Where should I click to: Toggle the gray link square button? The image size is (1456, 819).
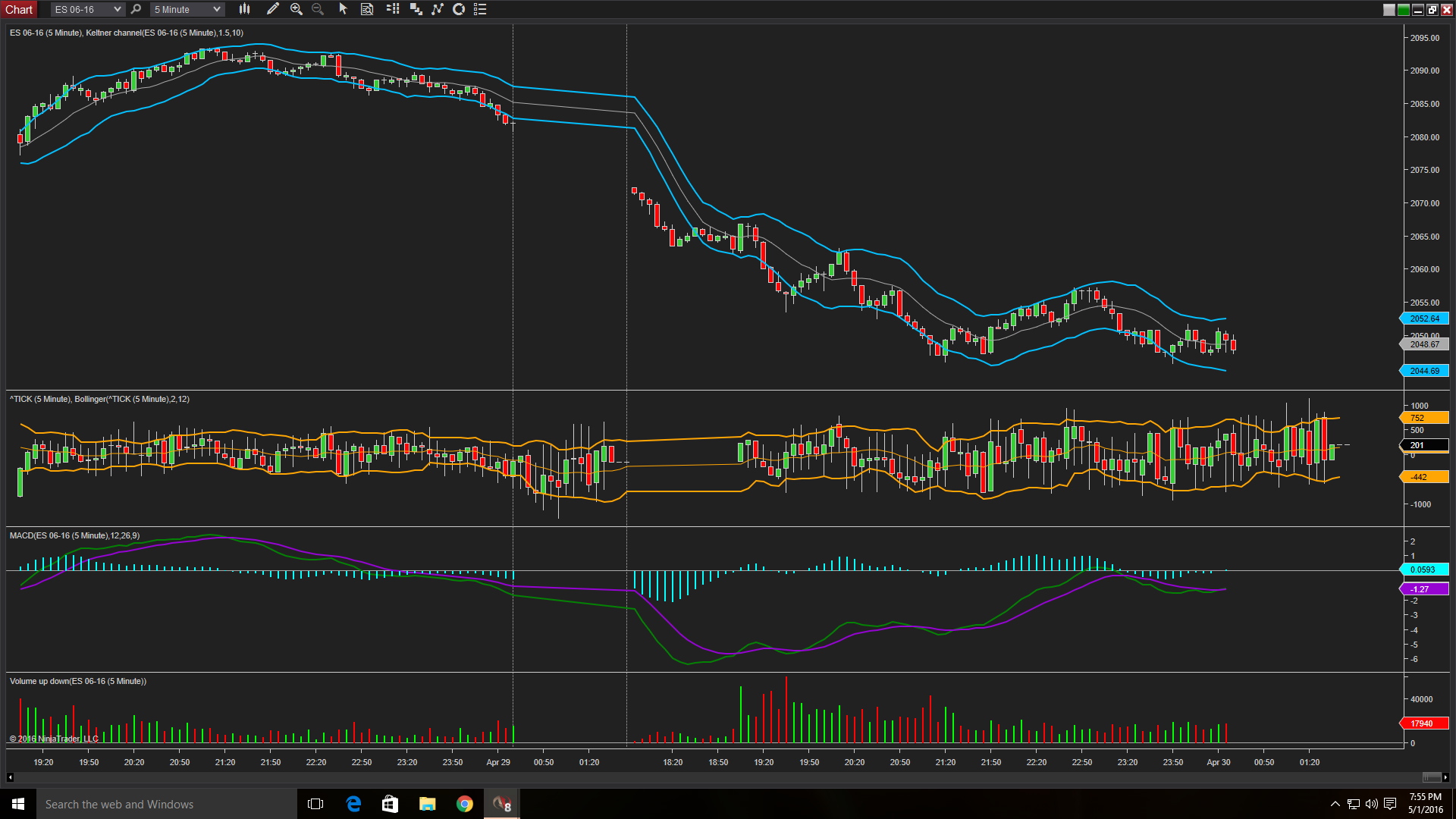click(1389, 10)
